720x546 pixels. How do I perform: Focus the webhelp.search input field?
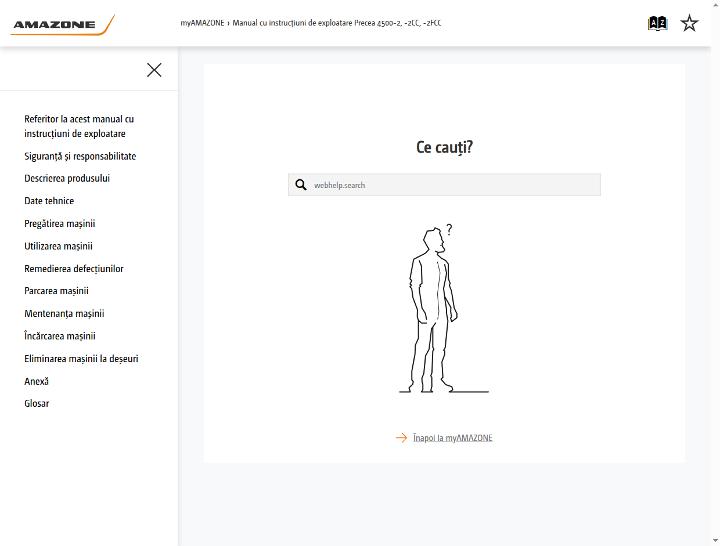(x=444, y=185)
